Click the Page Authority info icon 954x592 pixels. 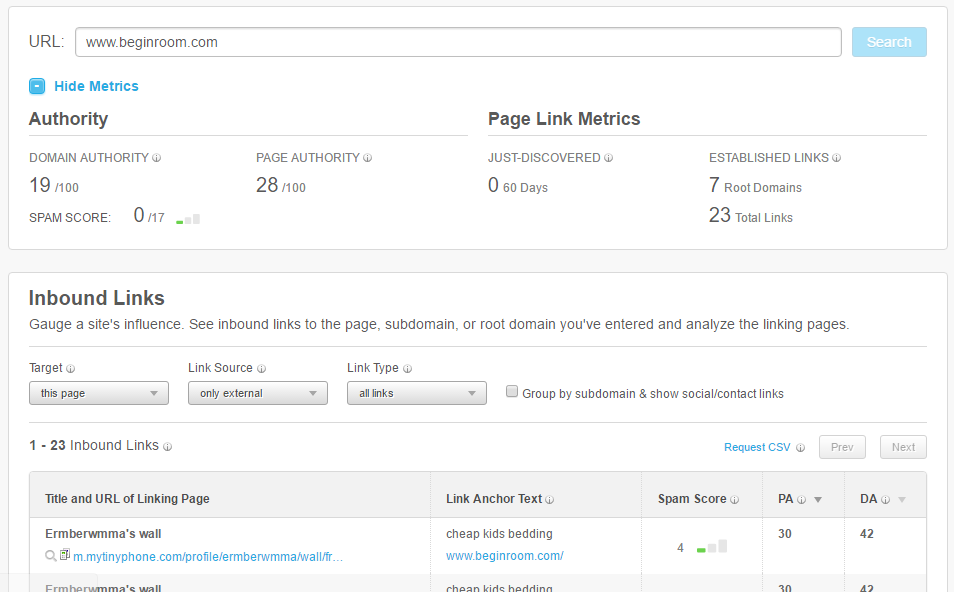pos(368,158)
